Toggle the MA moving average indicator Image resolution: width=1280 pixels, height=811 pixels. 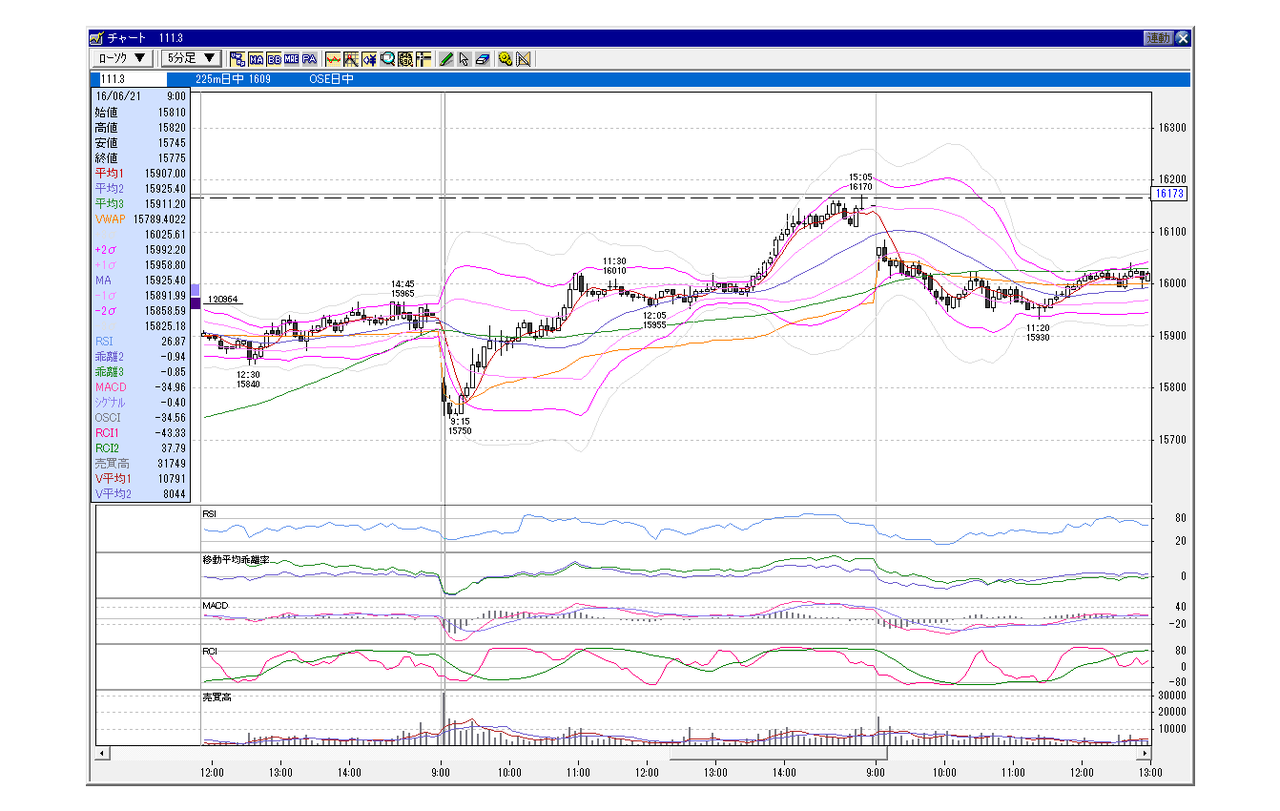tap(256, 59)
